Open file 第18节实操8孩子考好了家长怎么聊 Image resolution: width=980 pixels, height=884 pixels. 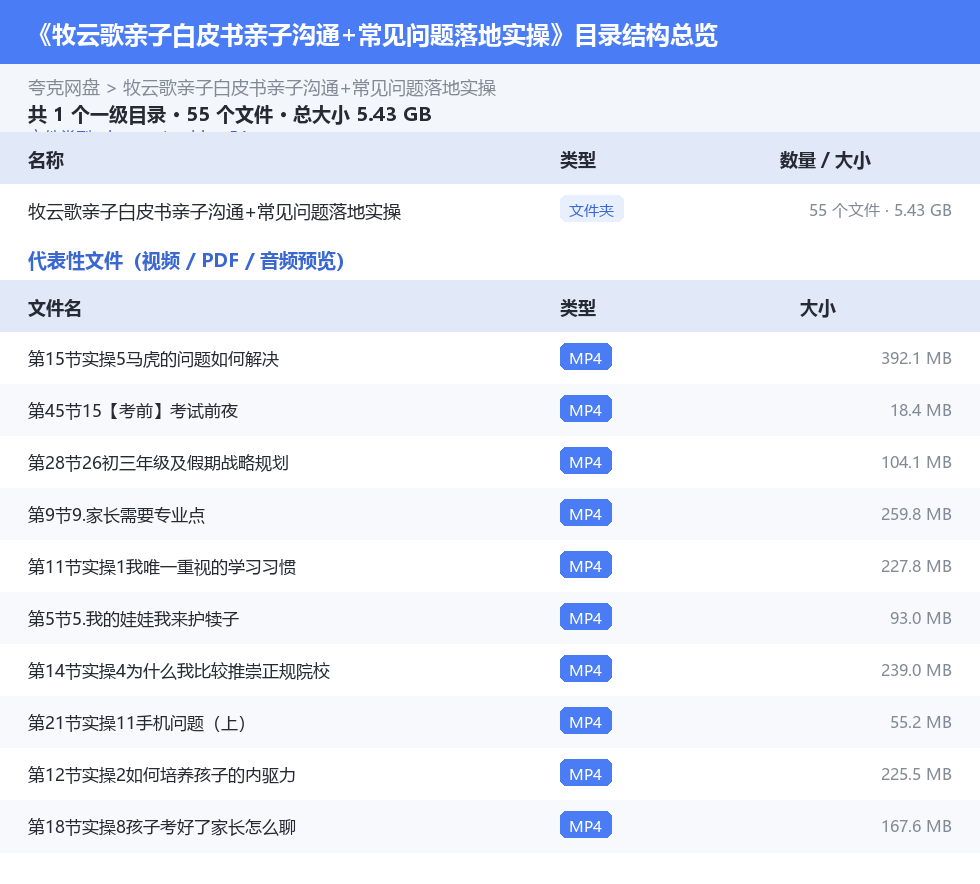click(162, 826)
